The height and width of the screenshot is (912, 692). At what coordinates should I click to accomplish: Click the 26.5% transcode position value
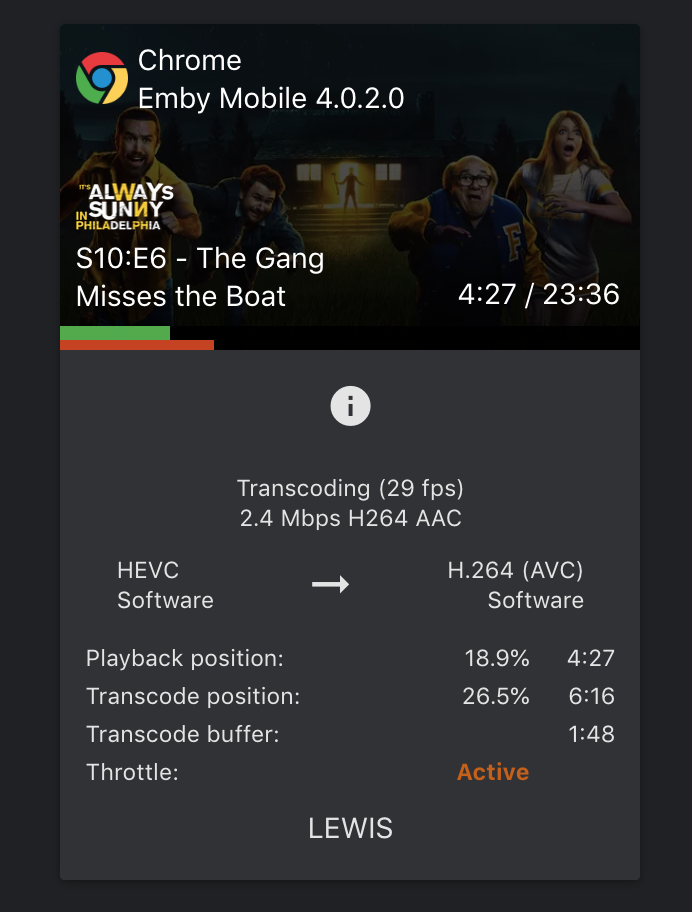tap(496, 696)
